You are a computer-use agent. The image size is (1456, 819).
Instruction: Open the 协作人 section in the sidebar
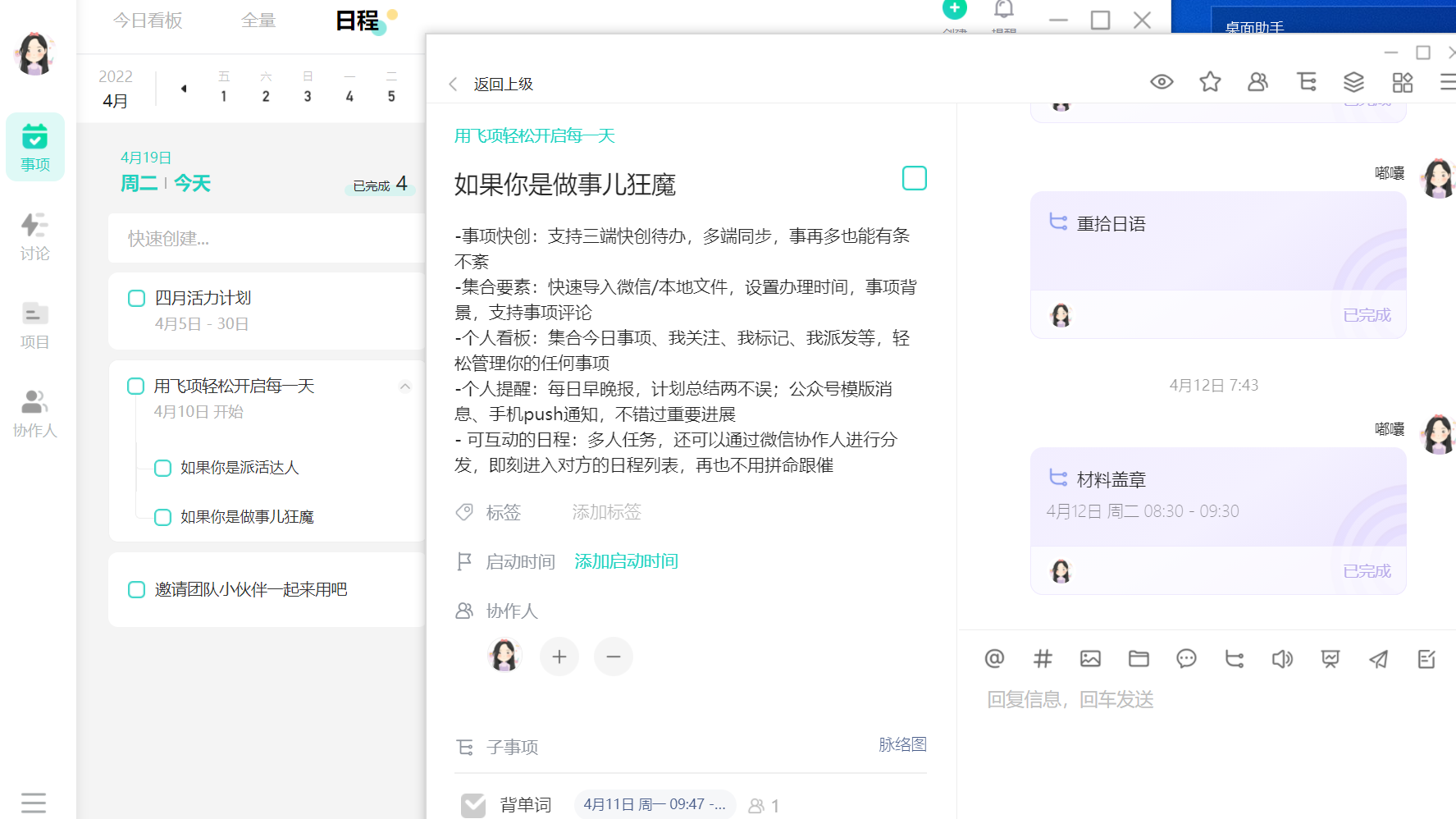(x=35, y=414)
